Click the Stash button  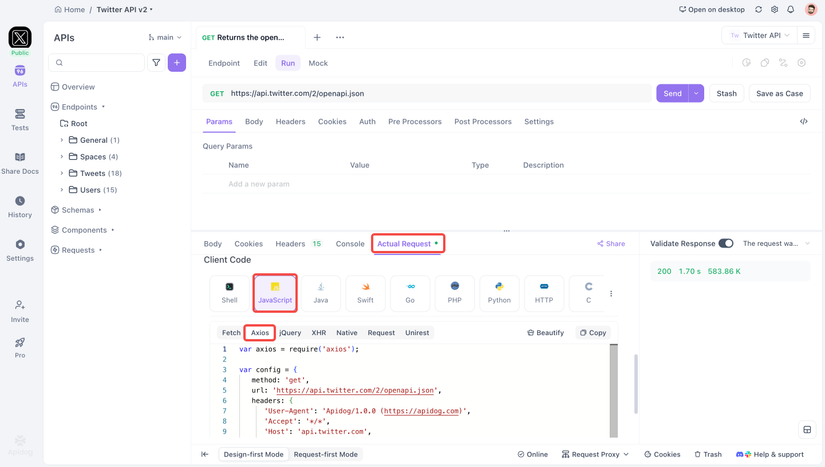[727, 93]
